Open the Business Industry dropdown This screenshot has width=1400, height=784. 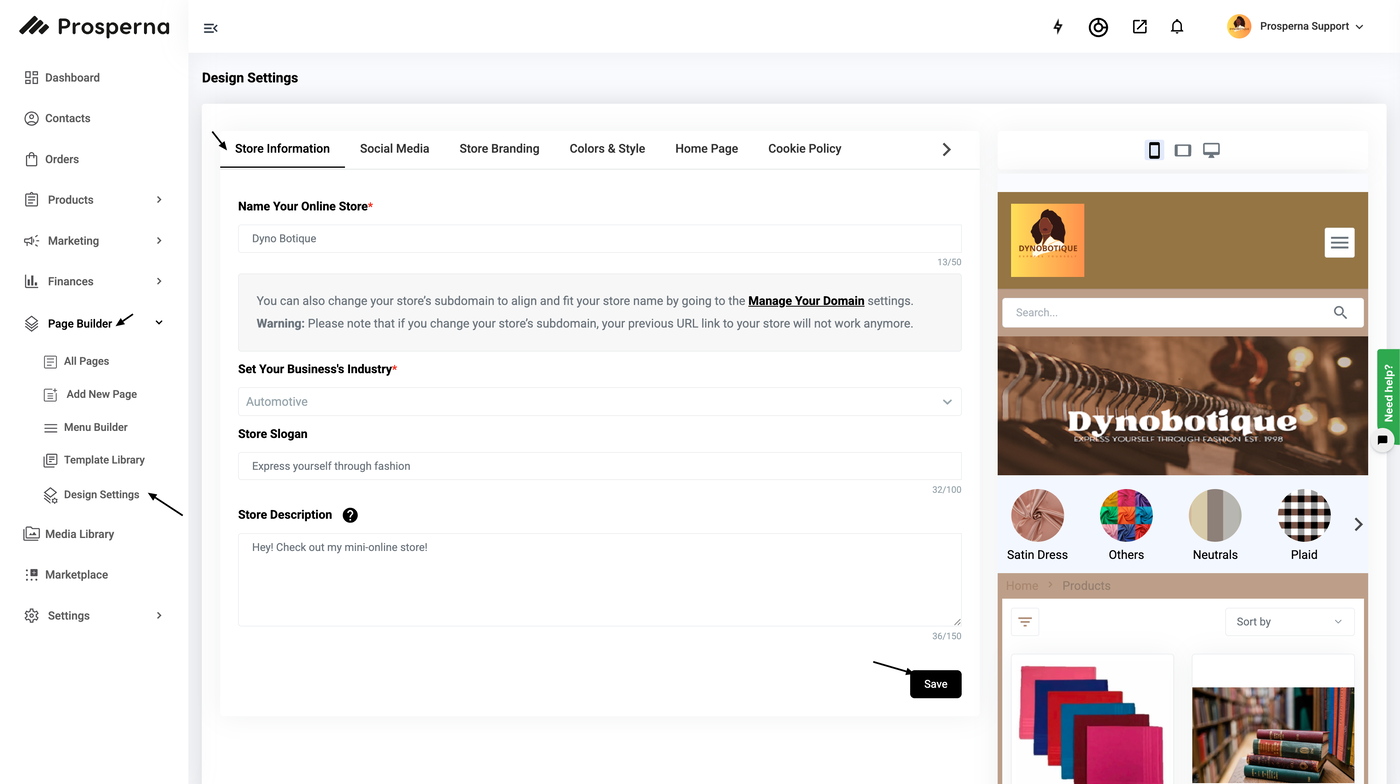click(x=599, y=402)
